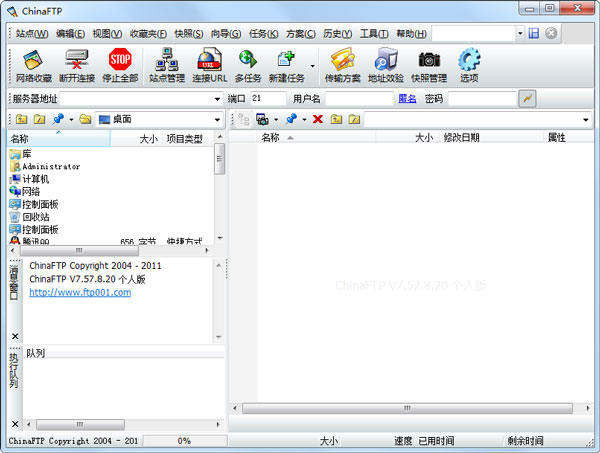Click the local pane pushpin icon
This screenshot has width=600, height=453.
[58, 119]
